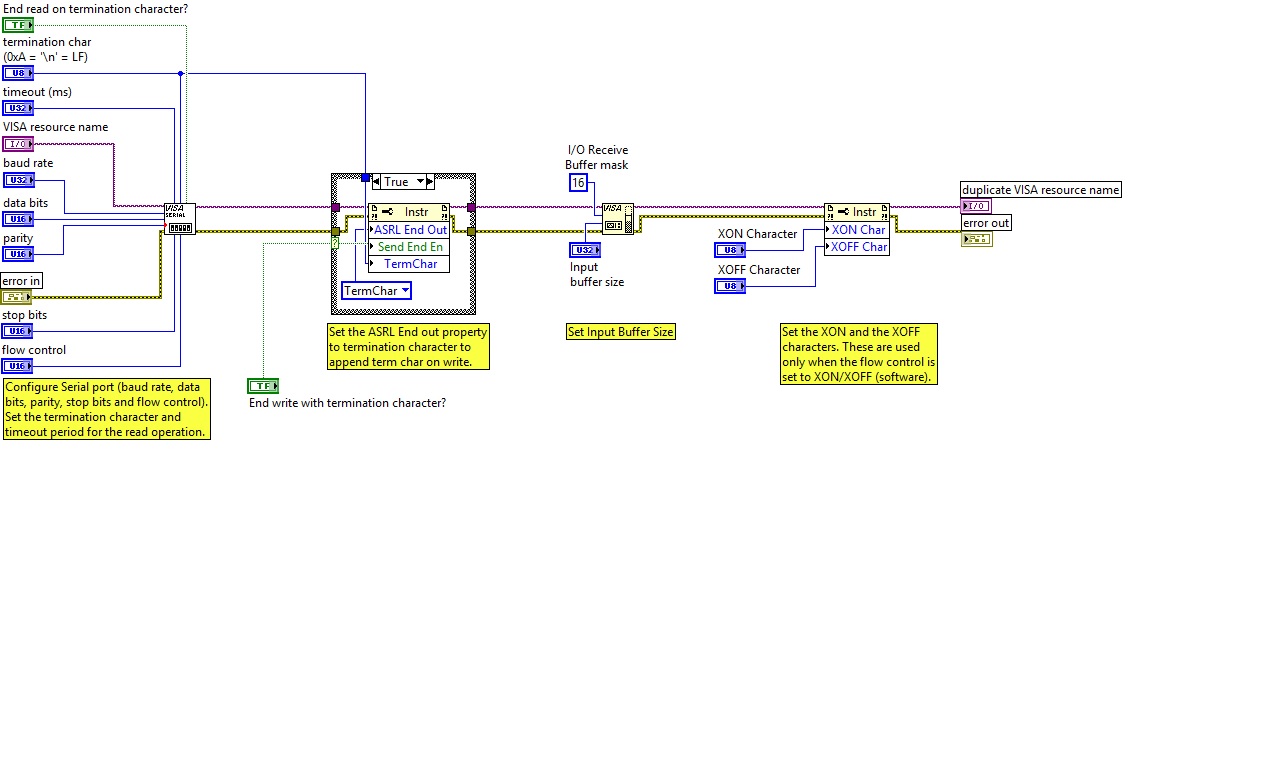The width and height of the screenshot is (1280, 774).
Task: Select the duplicate VISA resource name indicator terminal
Action: [x=976, y=206]
